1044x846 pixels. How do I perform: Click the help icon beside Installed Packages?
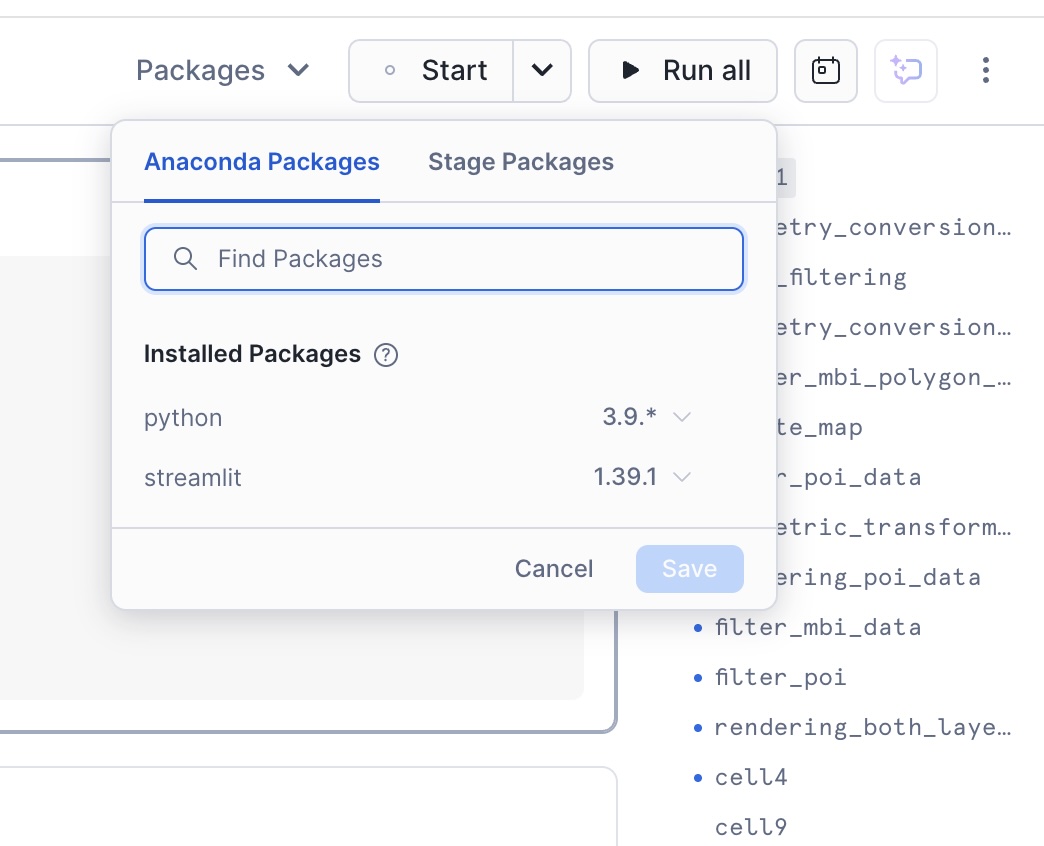pyautogui.click(x=385, y=355)
